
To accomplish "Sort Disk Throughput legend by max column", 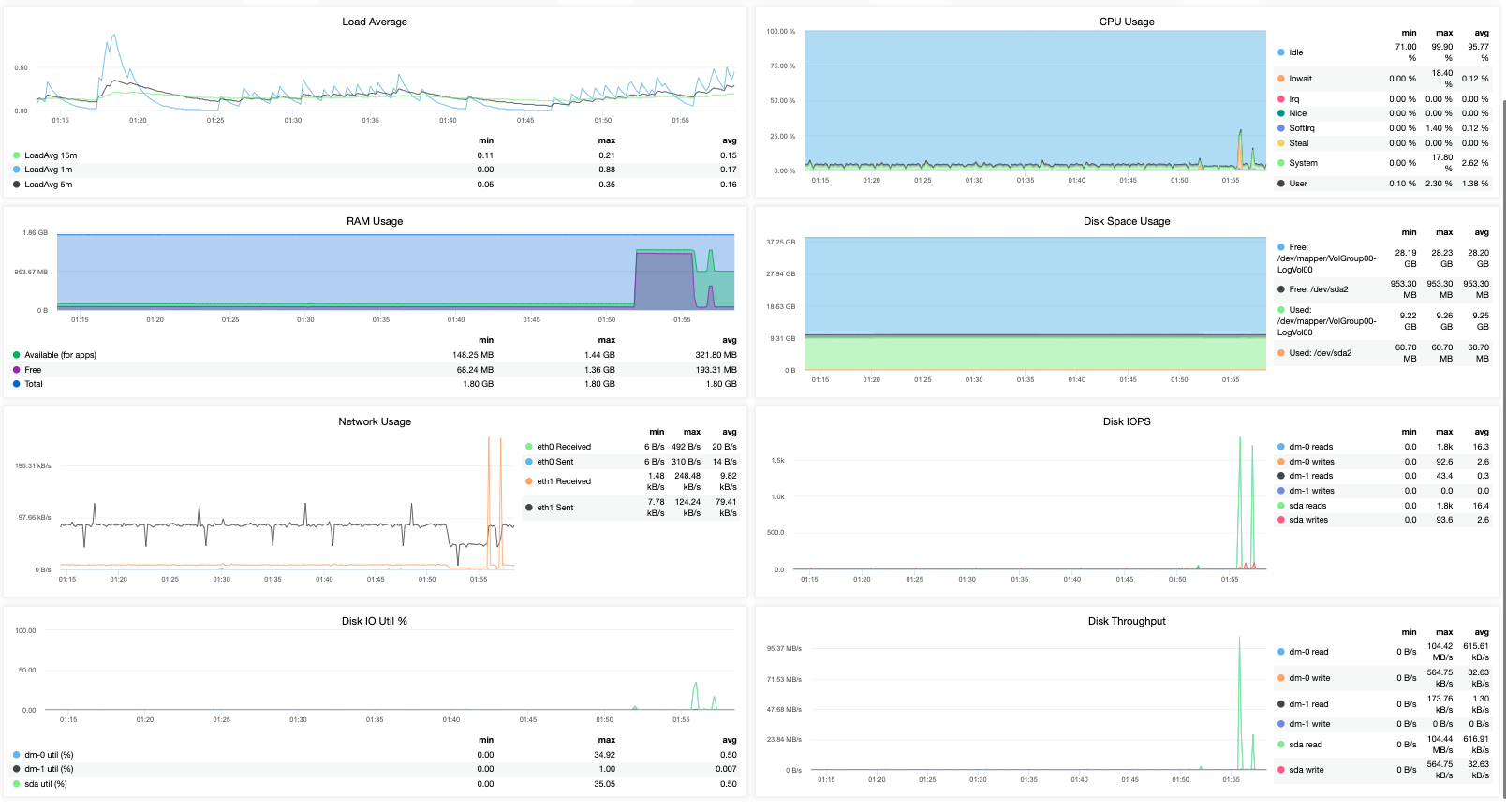I will (x=1444, y=632).
